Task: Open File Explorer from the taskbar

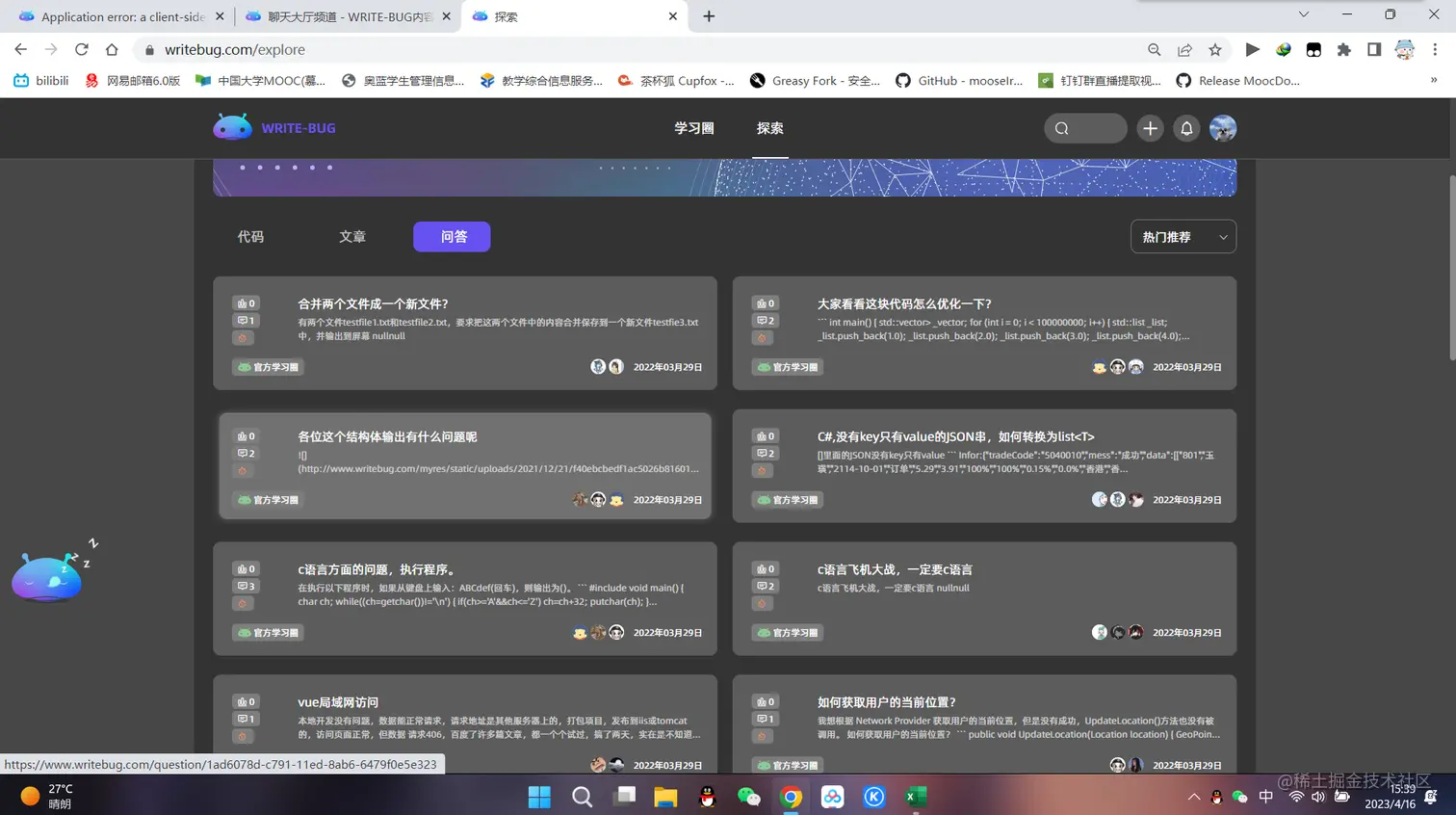Action: coord(665,797)
